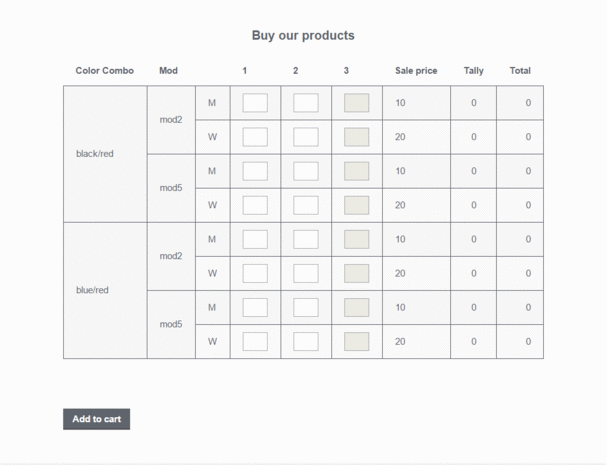Click quantity box 2 for blue/red mod2 M

pyautogui.click(x=306, y=239)
